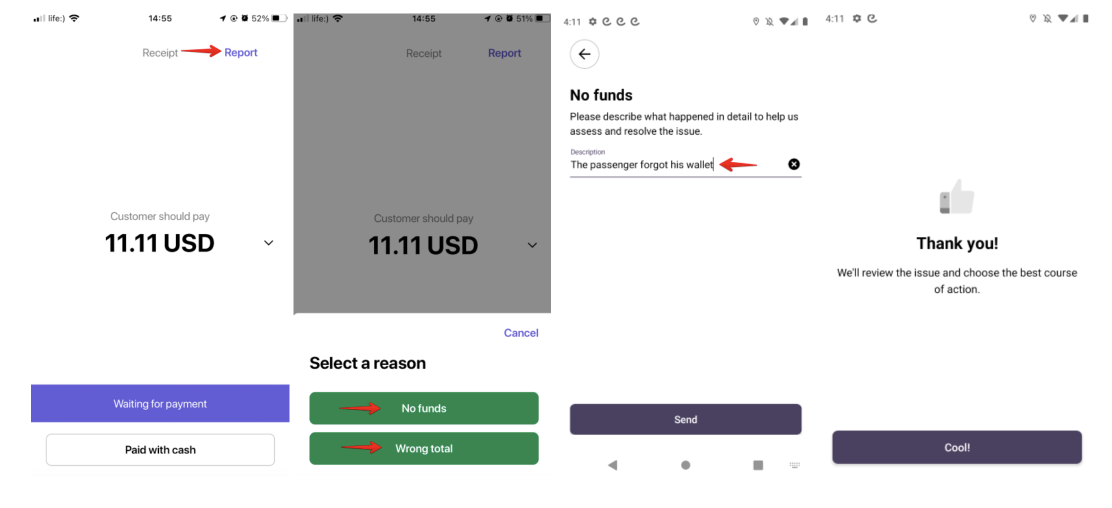This screenshot has width=1112, height=508.
Task: Select the No funds reason
Action: pyautogui.click(x=424, y=408)
